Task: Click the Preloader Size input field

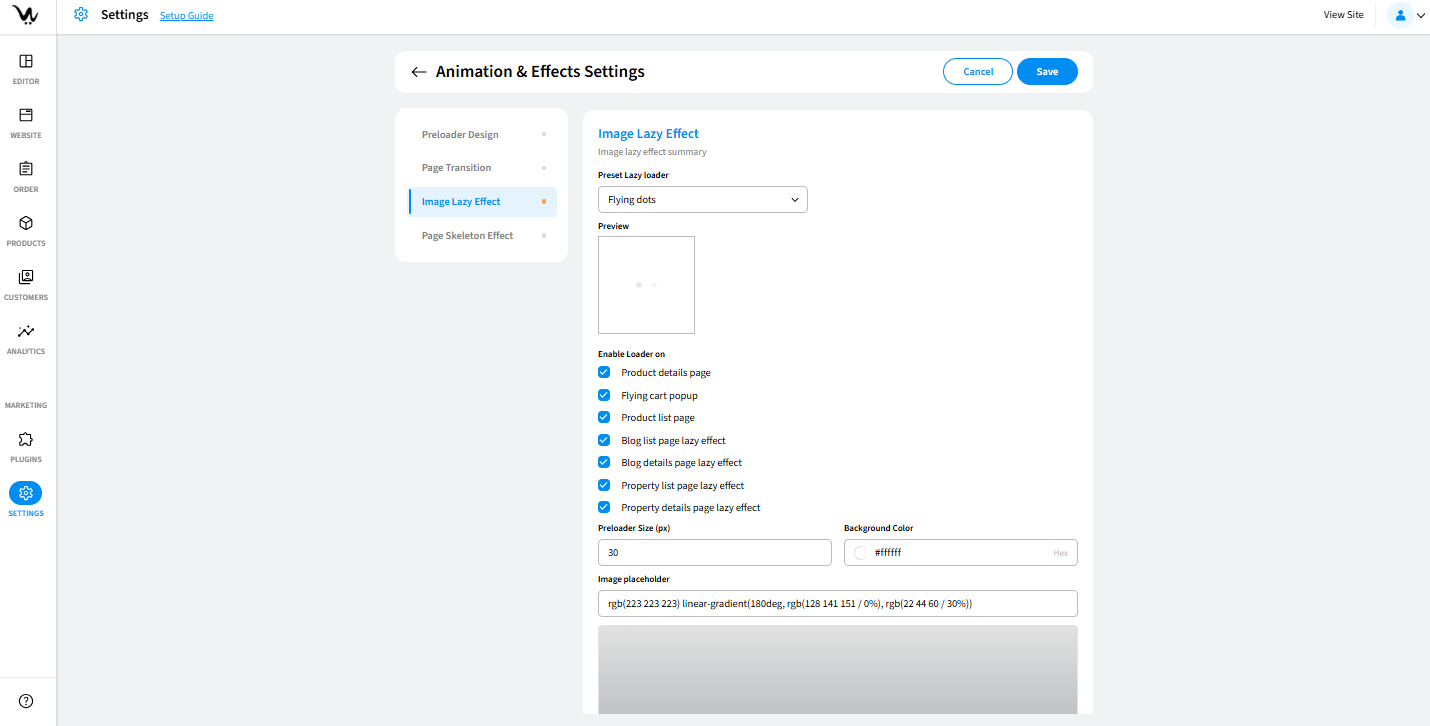Action: 714,553
